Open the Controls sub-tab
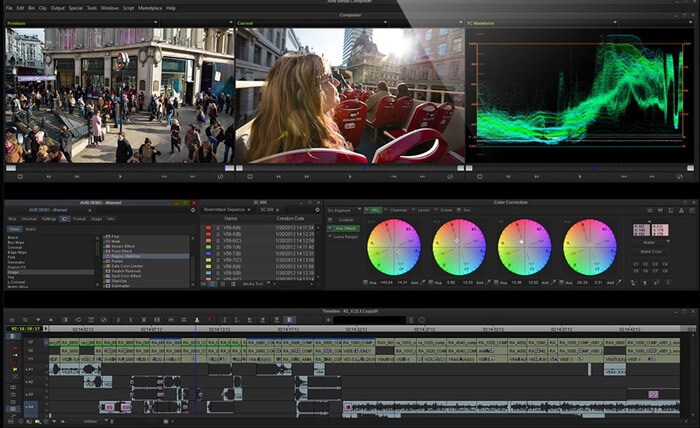The height and width of the screenshot is (428, 700). click(346, 220)
